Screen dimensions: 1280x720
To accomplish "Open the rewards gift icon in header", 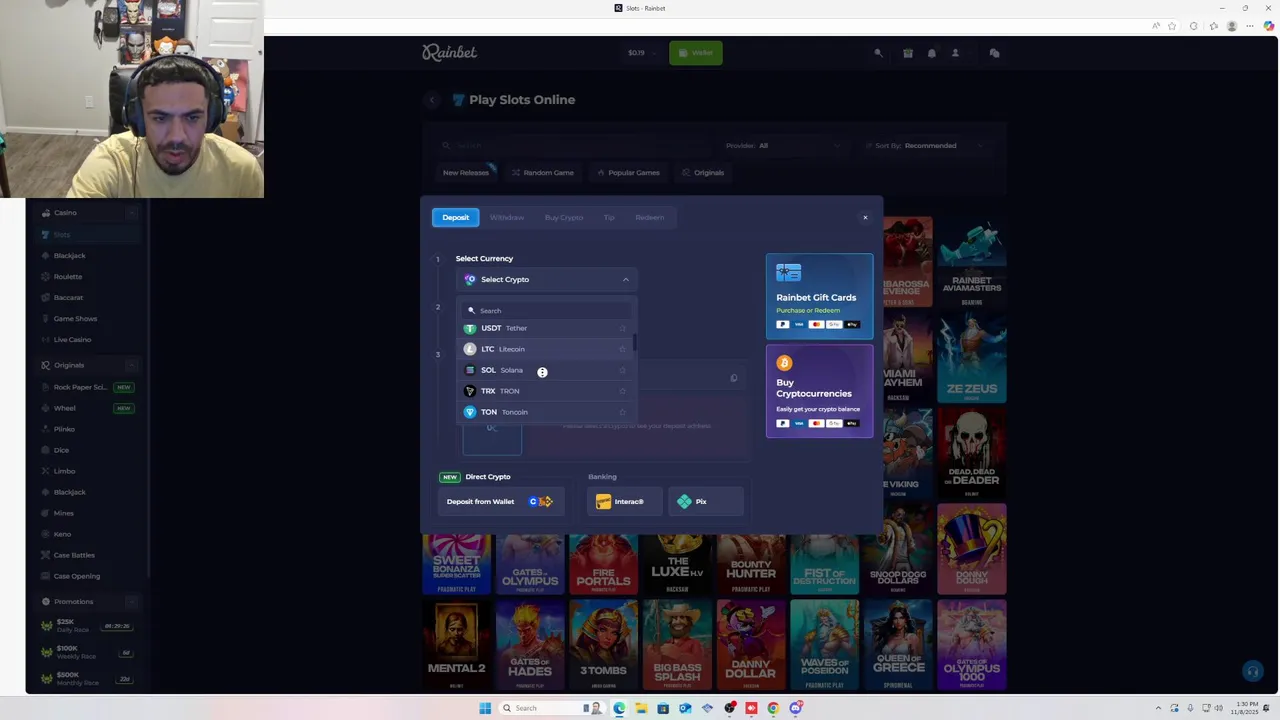I will [908, 53].
